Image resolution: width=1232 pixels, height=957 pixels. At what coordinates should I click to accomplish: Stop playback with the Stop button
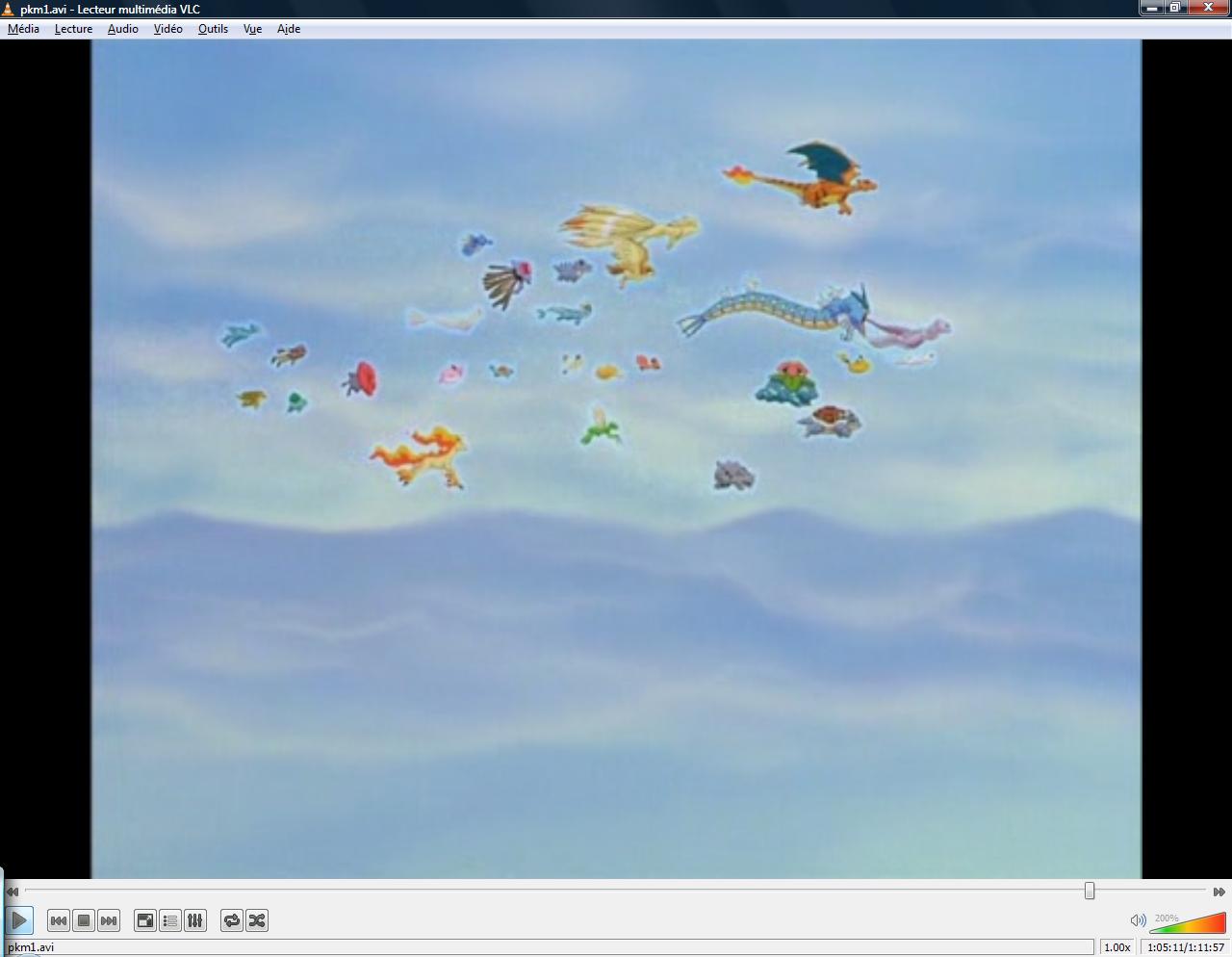click(x=84, y=920)
